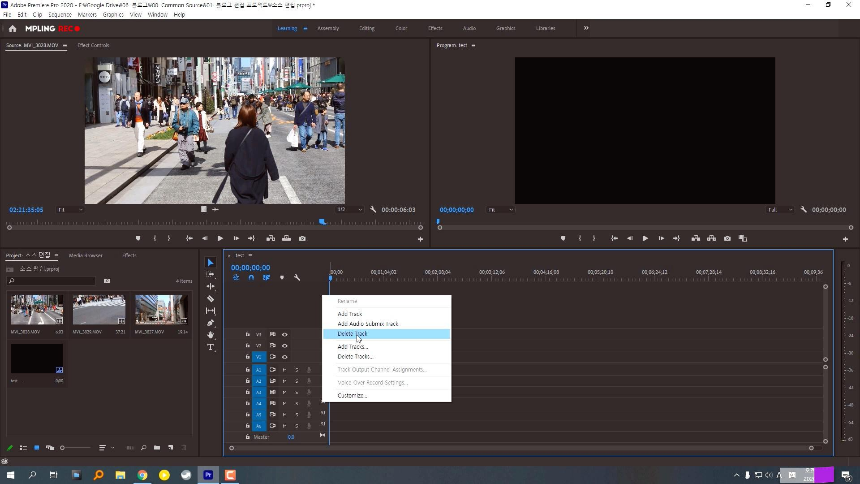860x484 pixels.
Task: Click Export Frame camera icon in Source monitor
Action: pos(302,238)
